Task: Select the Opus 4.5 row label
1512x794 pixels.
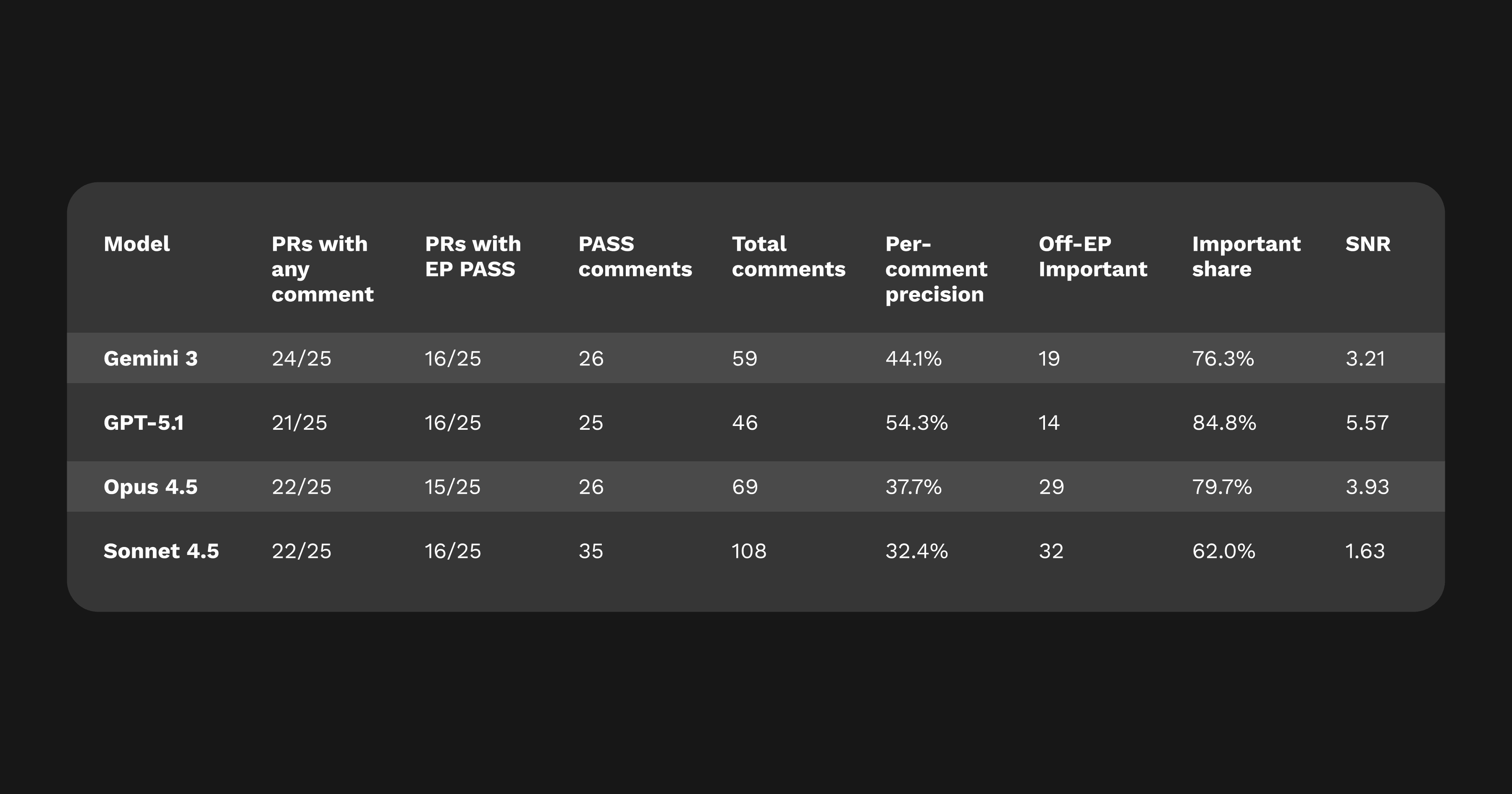Action: tap(150, 487)
